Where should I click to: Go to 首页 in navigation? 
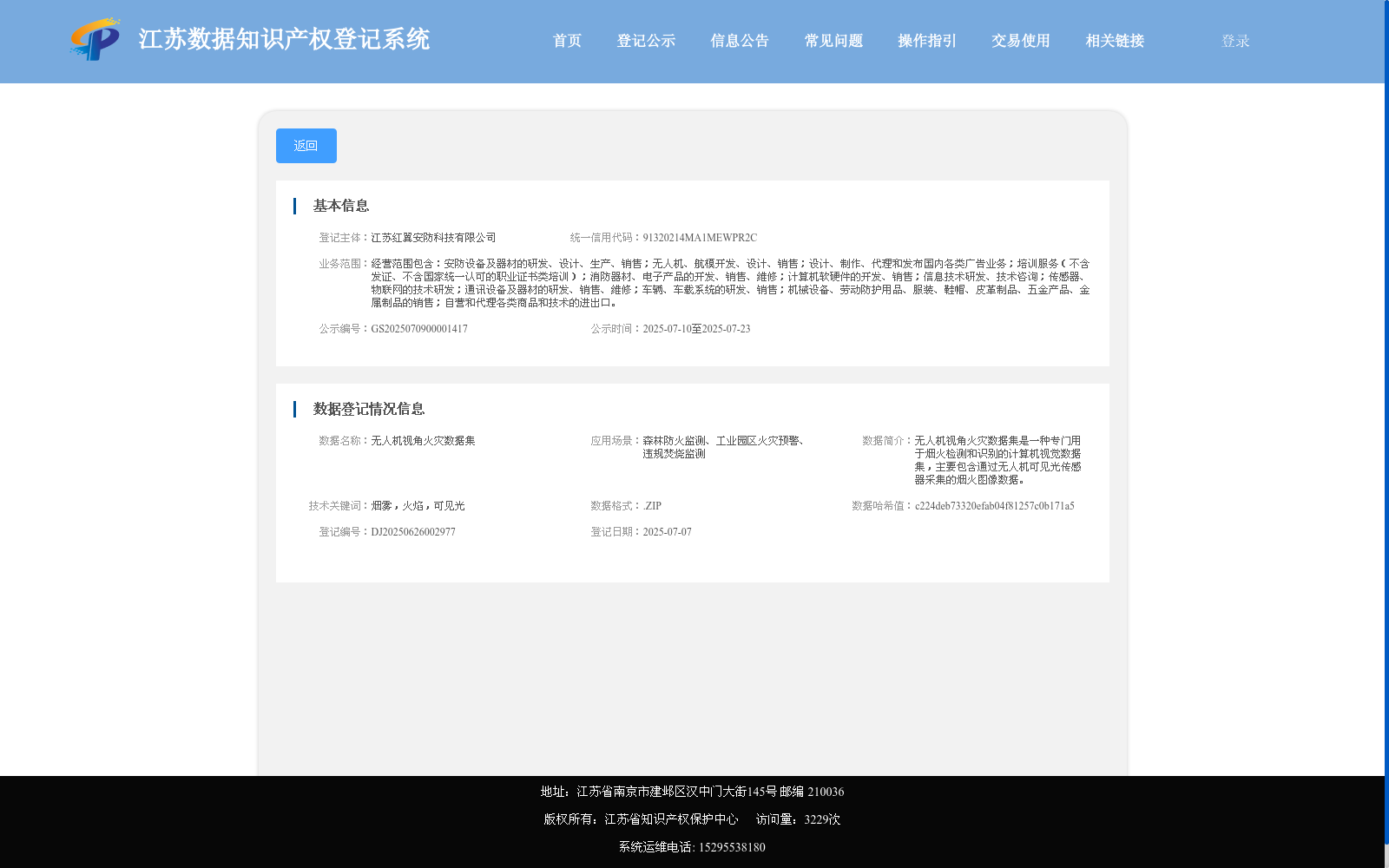(567, 41)
